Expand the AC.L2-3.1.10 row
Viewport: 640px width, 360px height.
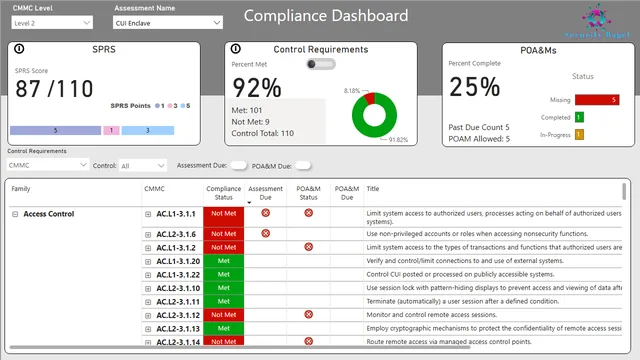tap(148, 289)
